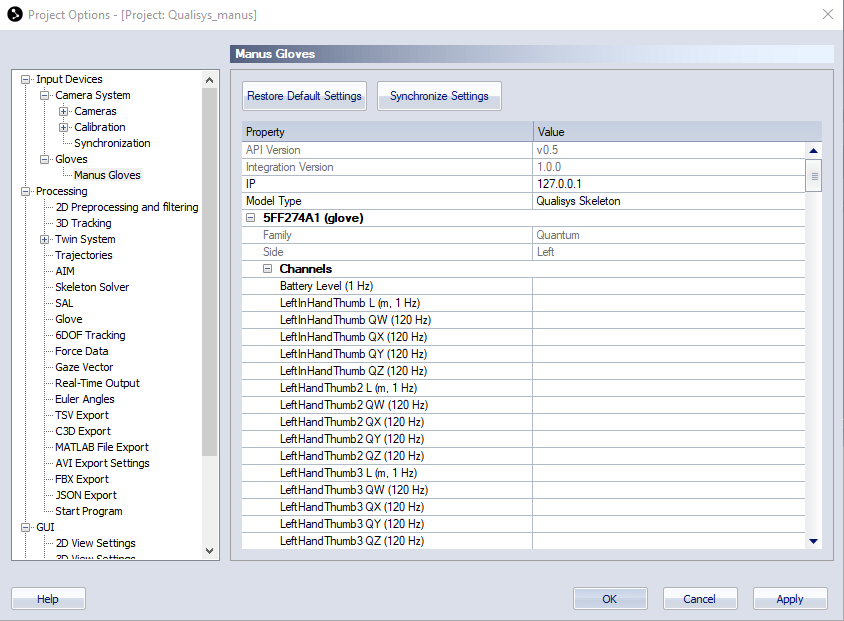Collapse the 5FF274A1 glove property group
The width and height of the screenshot is (844, 621).
pos(251,218)
